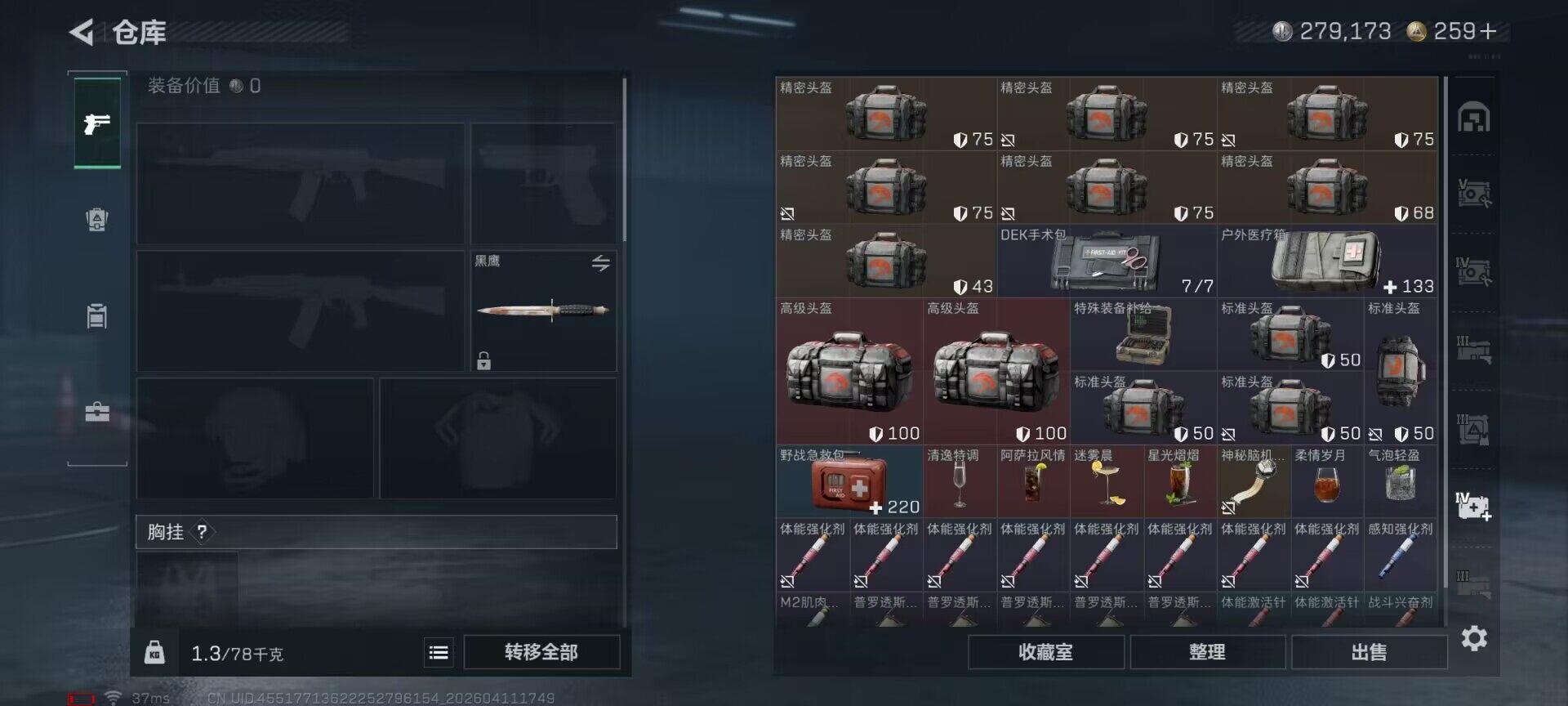Toggle the list view icon beside 转移全部
Viewport: 1568px width, 706px height.
[439, 652]
